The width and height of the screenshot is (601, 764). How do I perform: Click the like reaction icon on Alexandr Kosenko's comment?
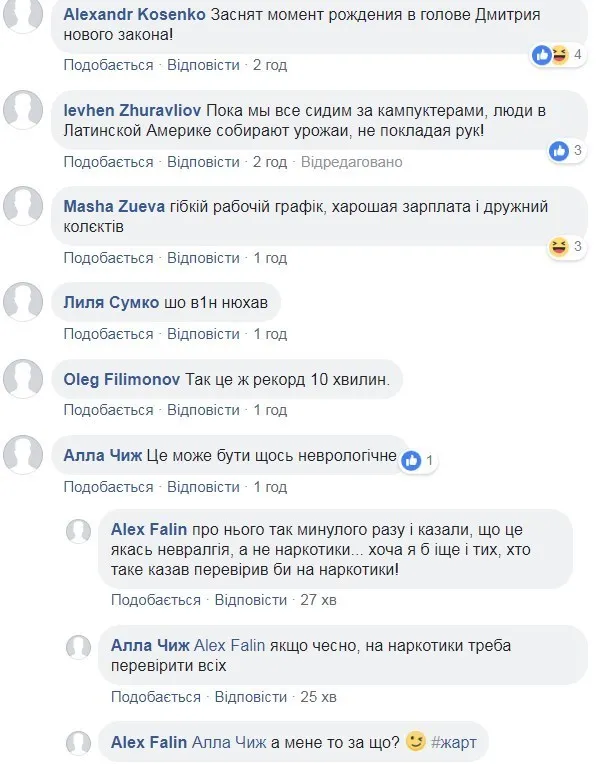(x=542, y=55)
